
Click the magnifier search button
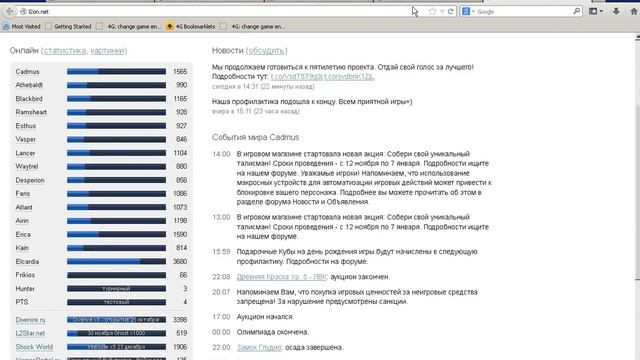576,11
